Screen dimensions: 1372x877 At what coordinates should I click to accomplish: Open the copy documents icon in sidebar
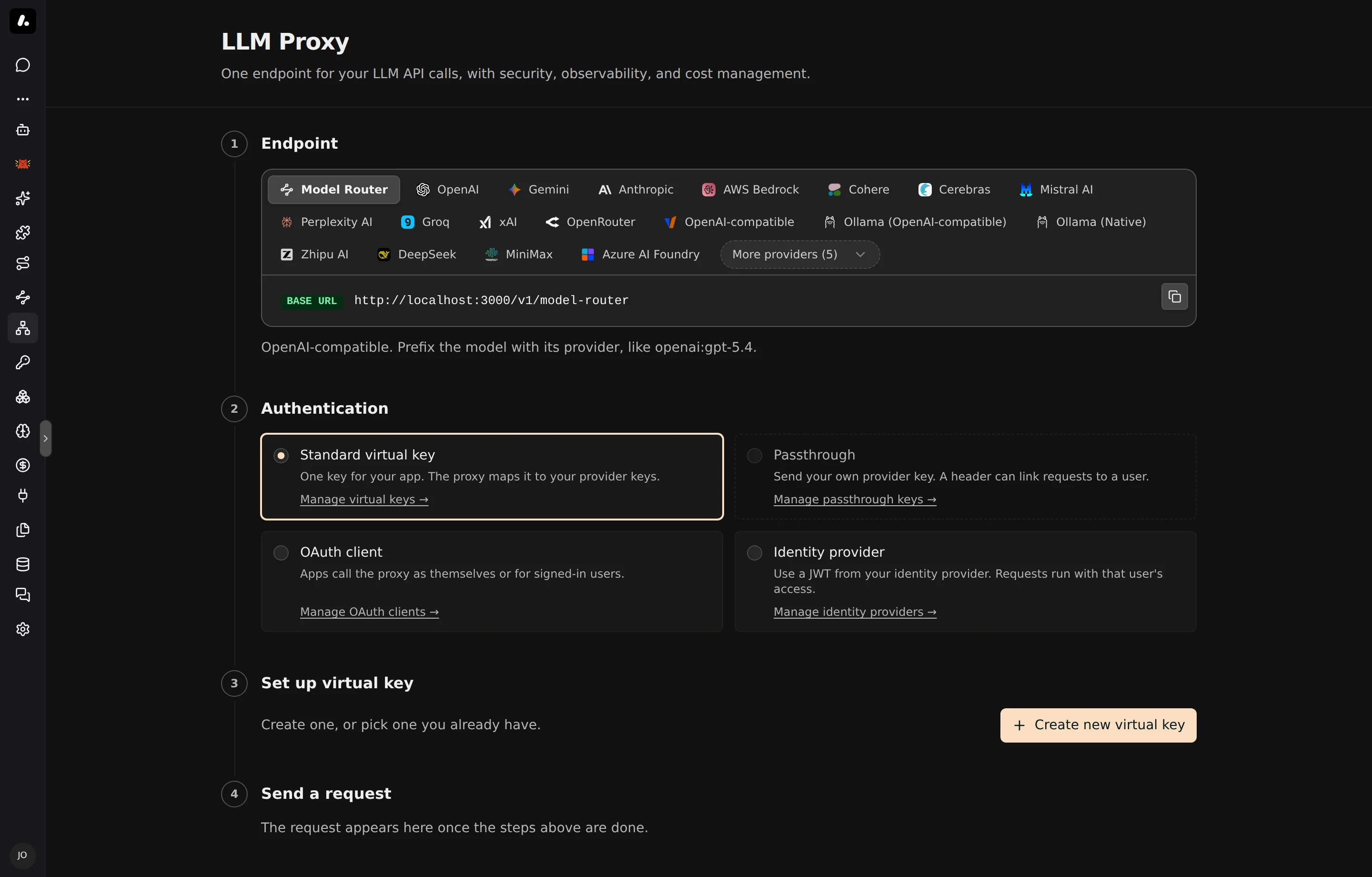(23, 530)
